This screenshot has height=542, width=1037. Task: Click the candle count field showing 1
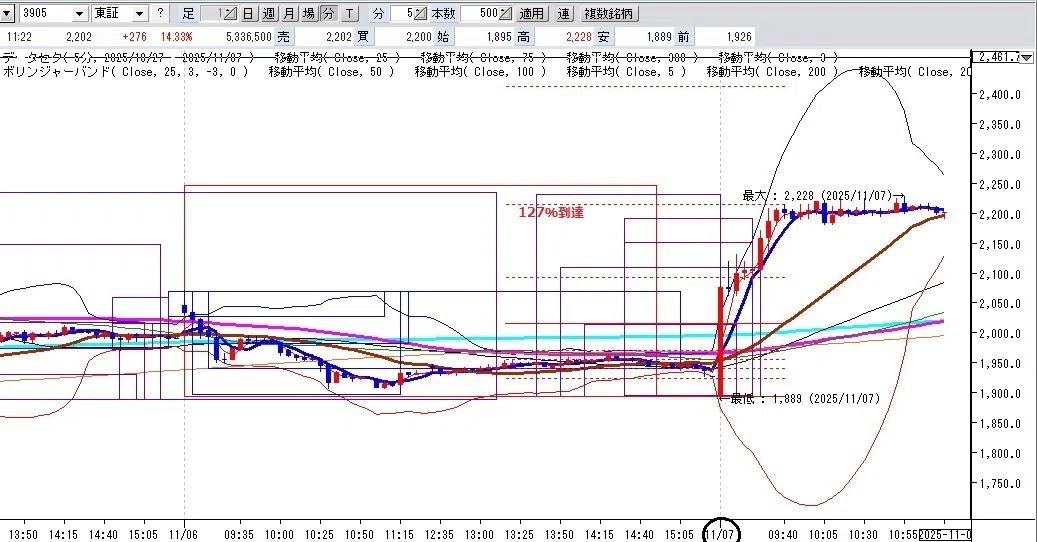point(213,13)
